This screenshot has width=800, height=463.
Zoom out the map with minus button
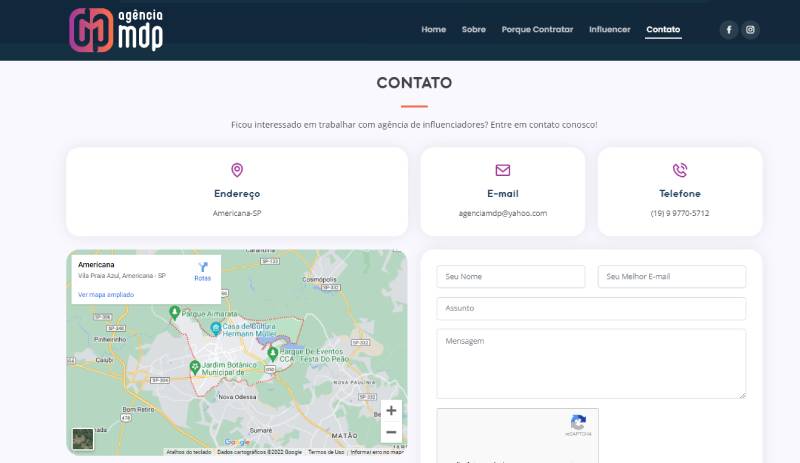391,432
